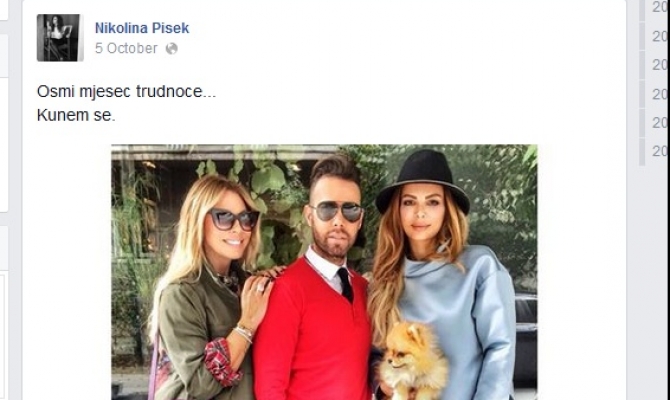
Task: Click the black hat in the photo
Action: point(423,179)
